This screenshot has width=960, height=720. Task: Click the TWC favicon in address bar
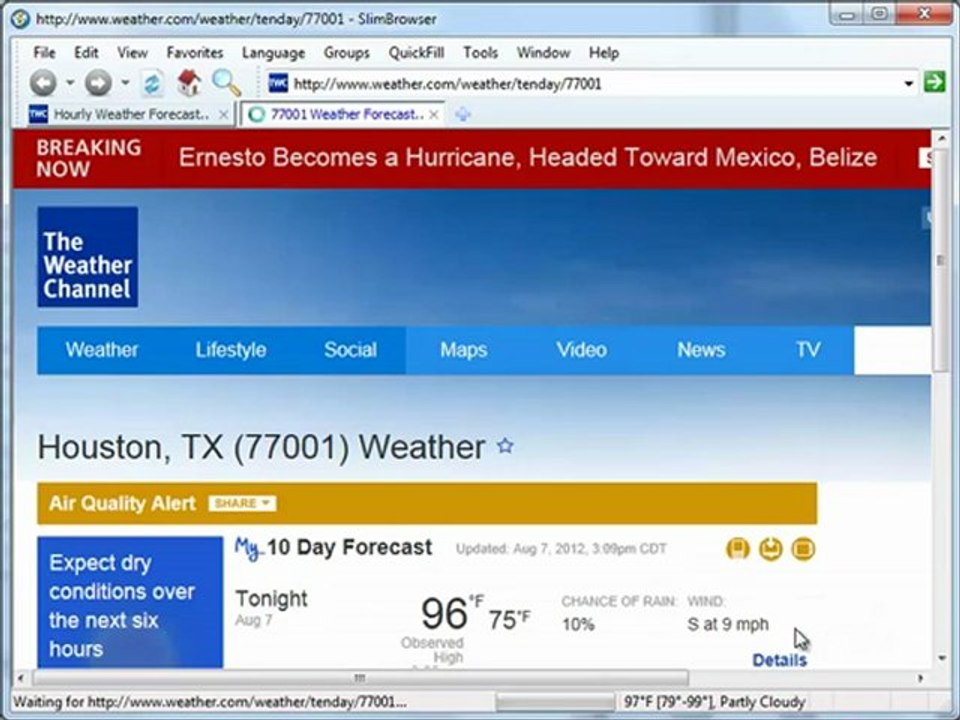coord(278,83)
